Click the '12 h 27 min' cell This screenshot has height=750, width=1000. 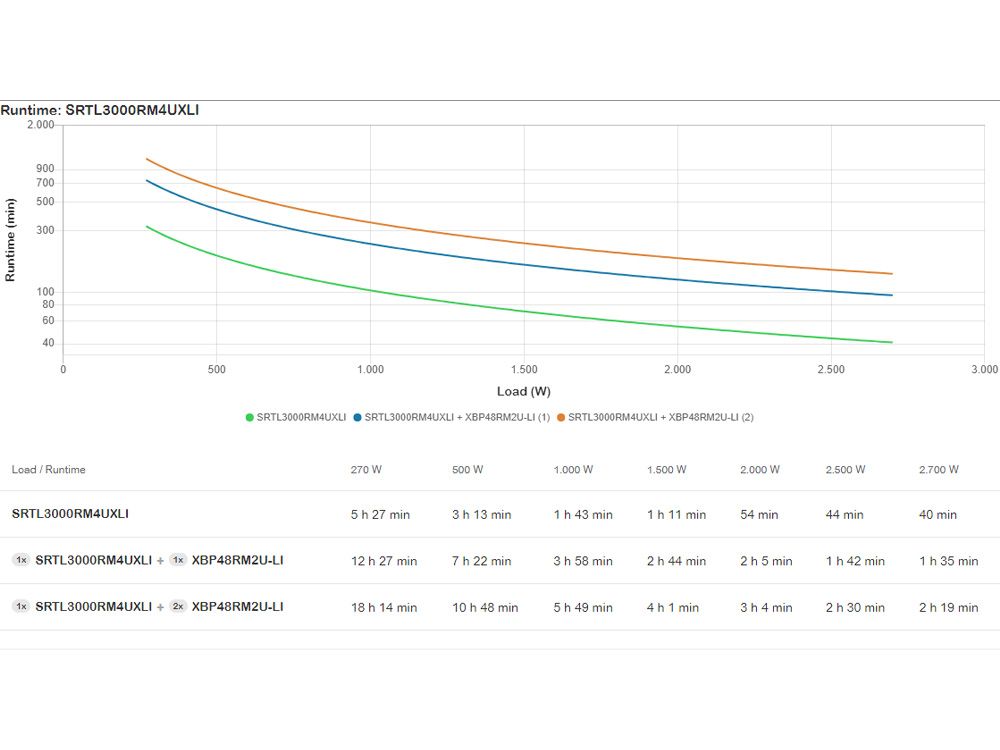(x=384, y=561)
